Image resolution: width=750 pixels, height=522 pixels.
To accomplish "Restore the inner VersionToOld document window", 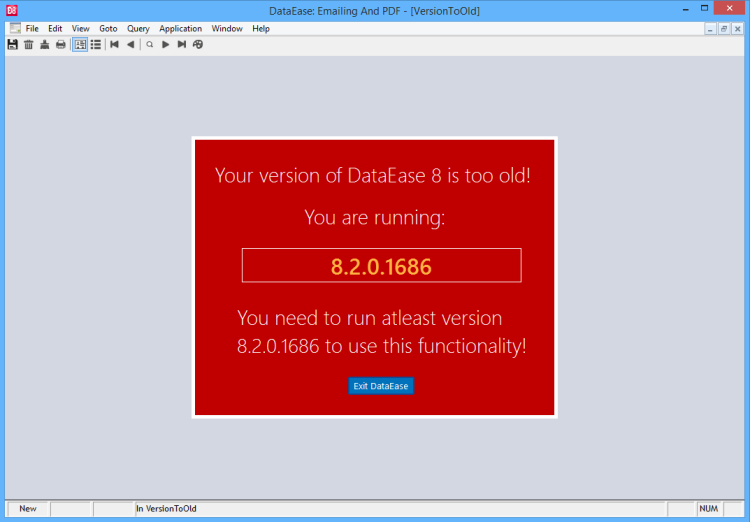I will click(724, 29).
